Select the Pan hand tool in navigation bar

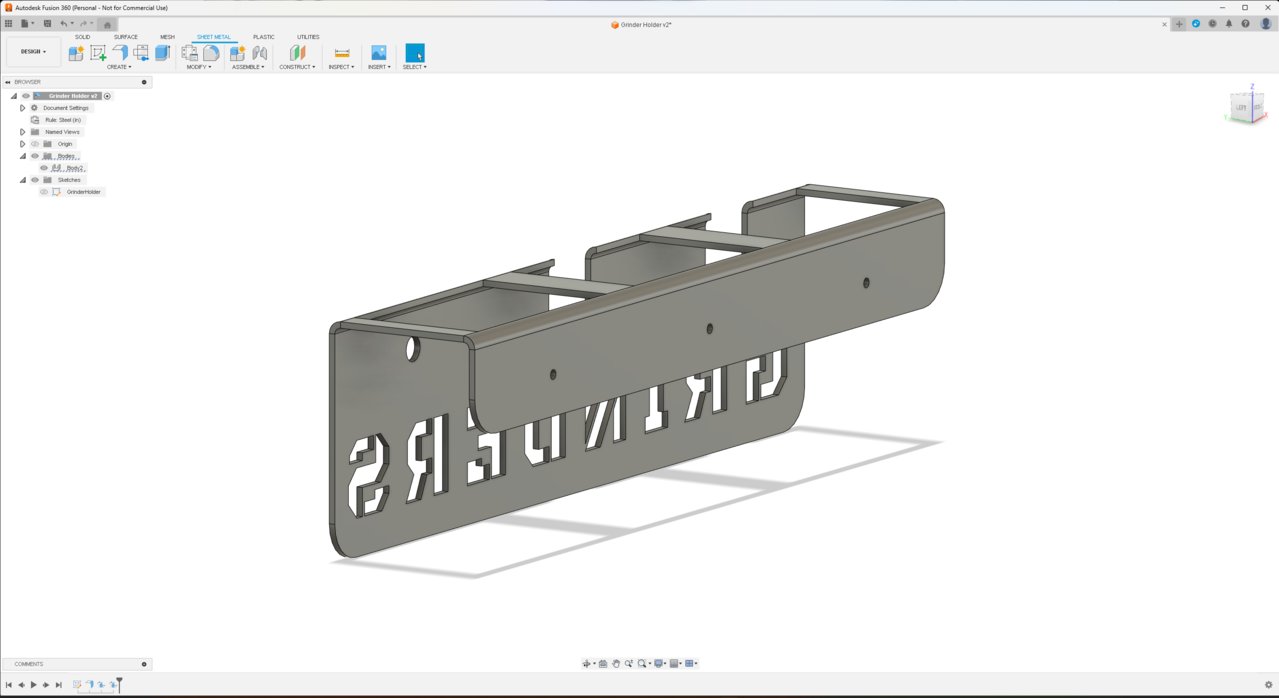coord(616,664)
